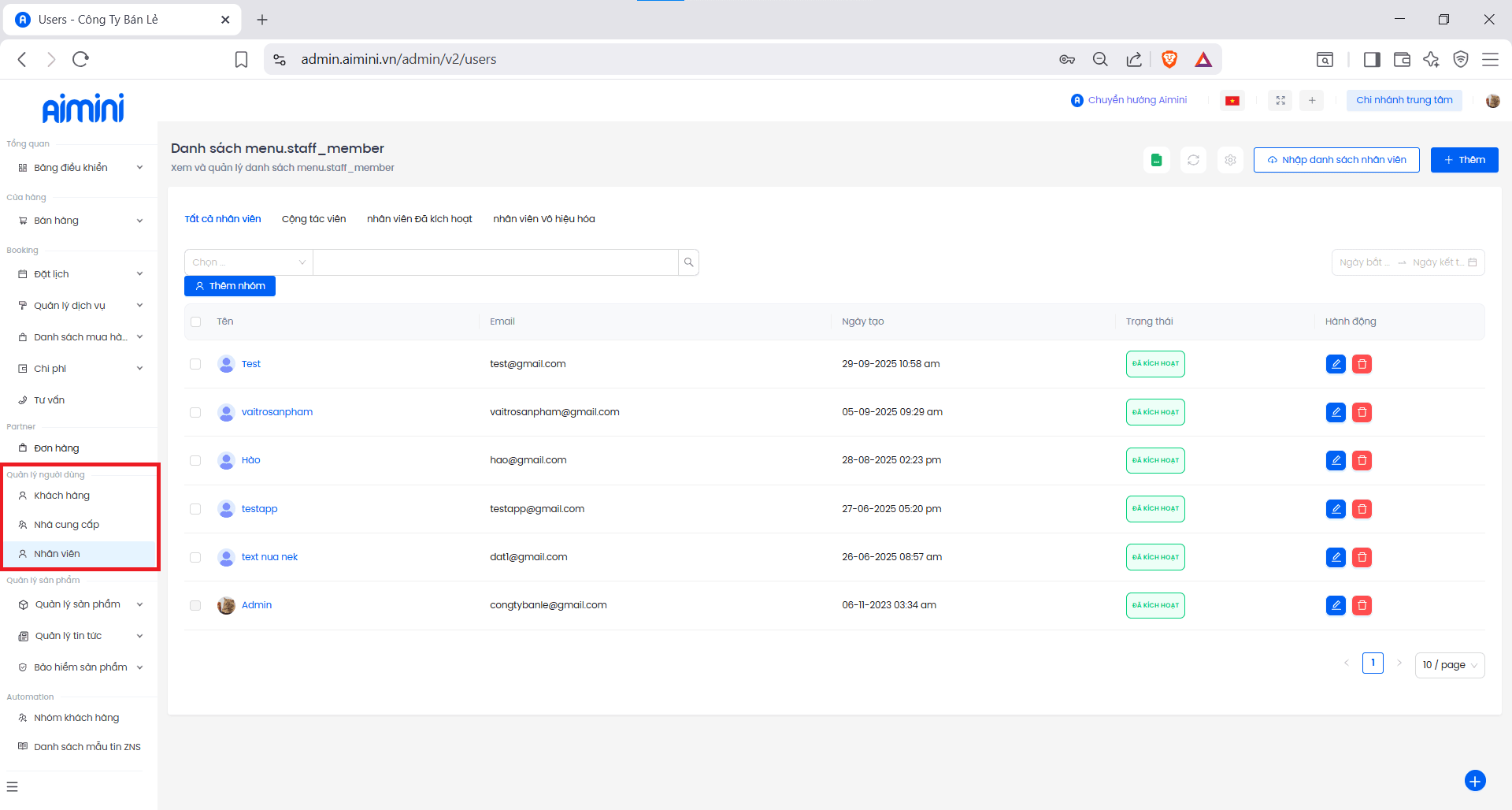Image resolution: width=1512 pixels, height=810 pixels.
Task: Open the 10 / page size dropdown
Action: (x=1449, y=665)
